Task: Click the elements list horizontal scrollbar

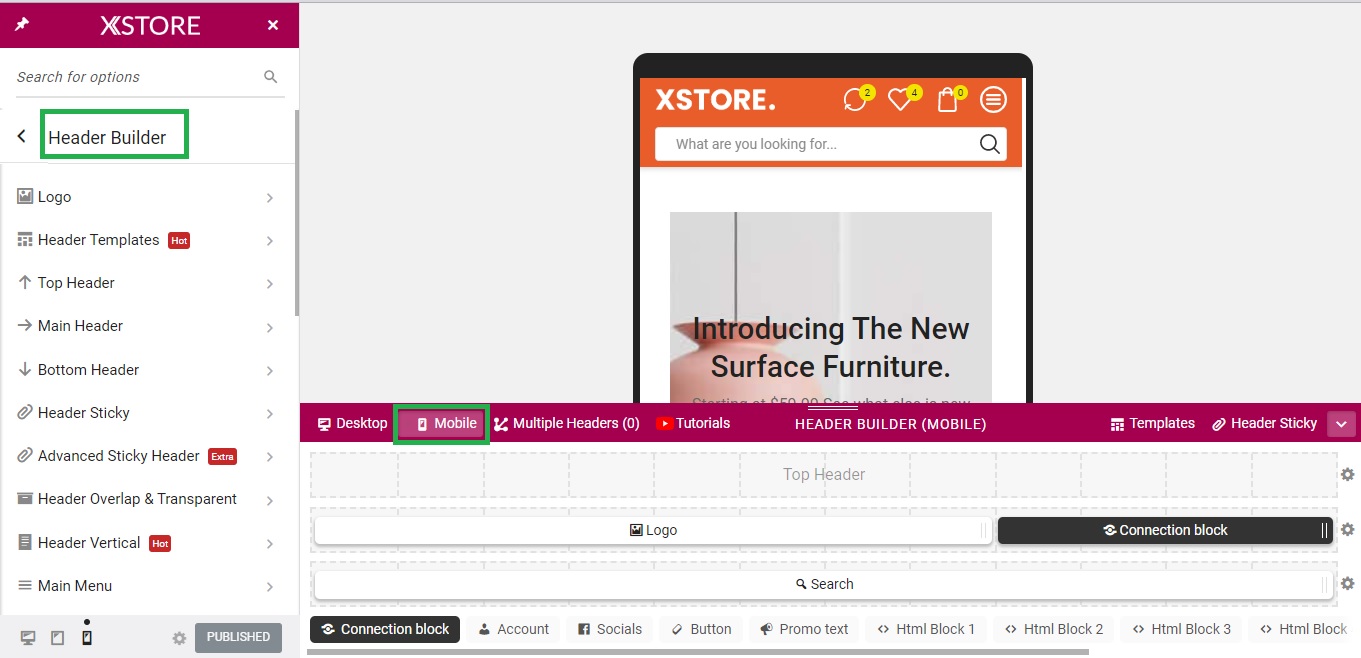Action: (x=697, y=652)
